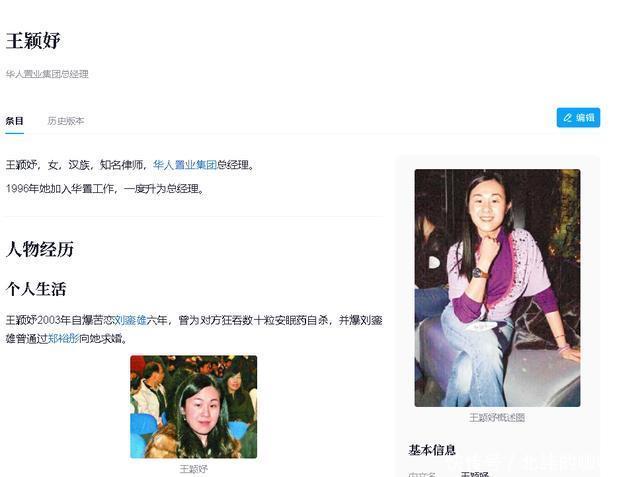Open the overview photo of woman in purple

pyautogui.click(x=497, y=288)
